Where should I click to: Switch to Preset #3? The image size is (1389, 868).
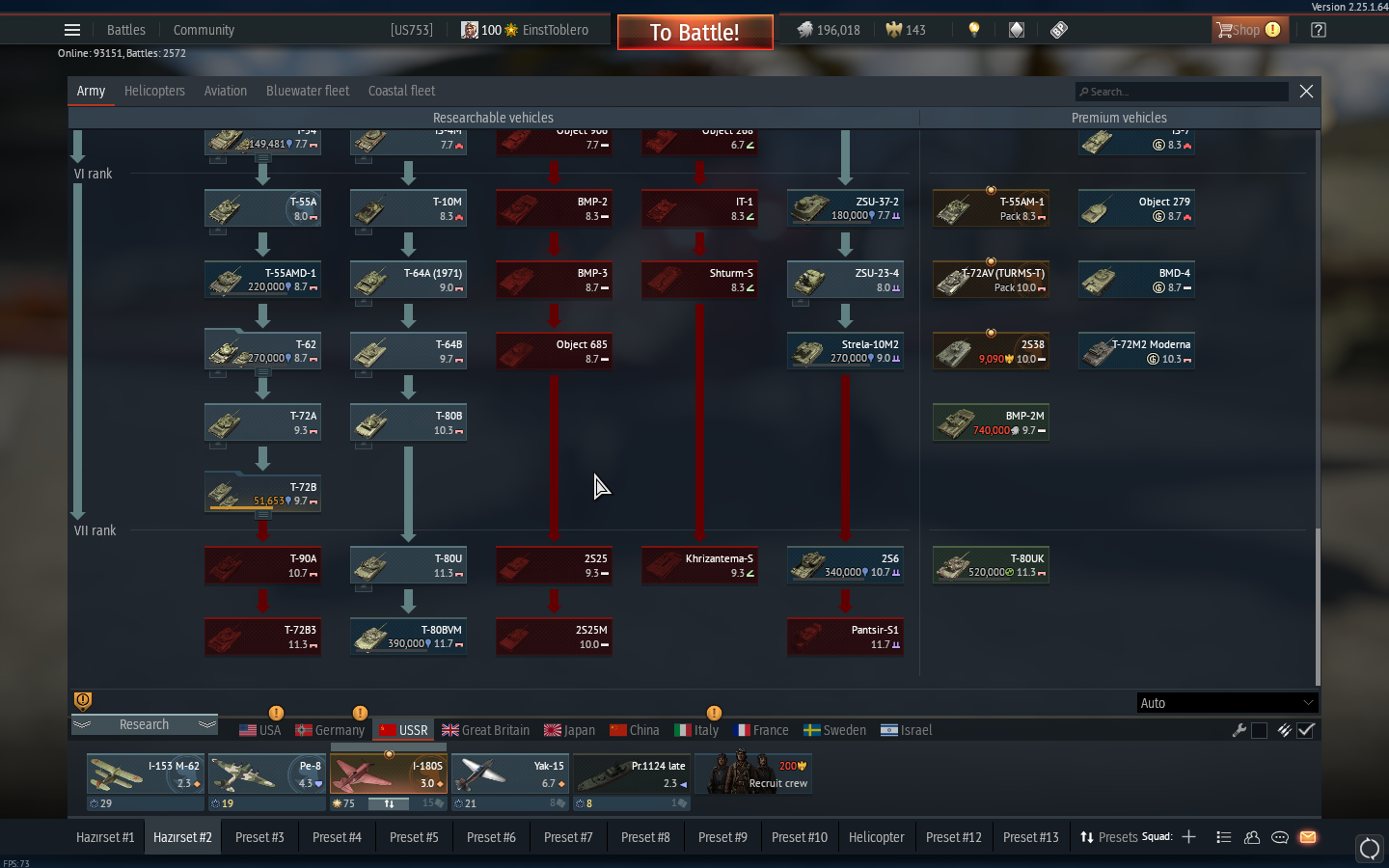pyautogui.click(x=259, y=837)
